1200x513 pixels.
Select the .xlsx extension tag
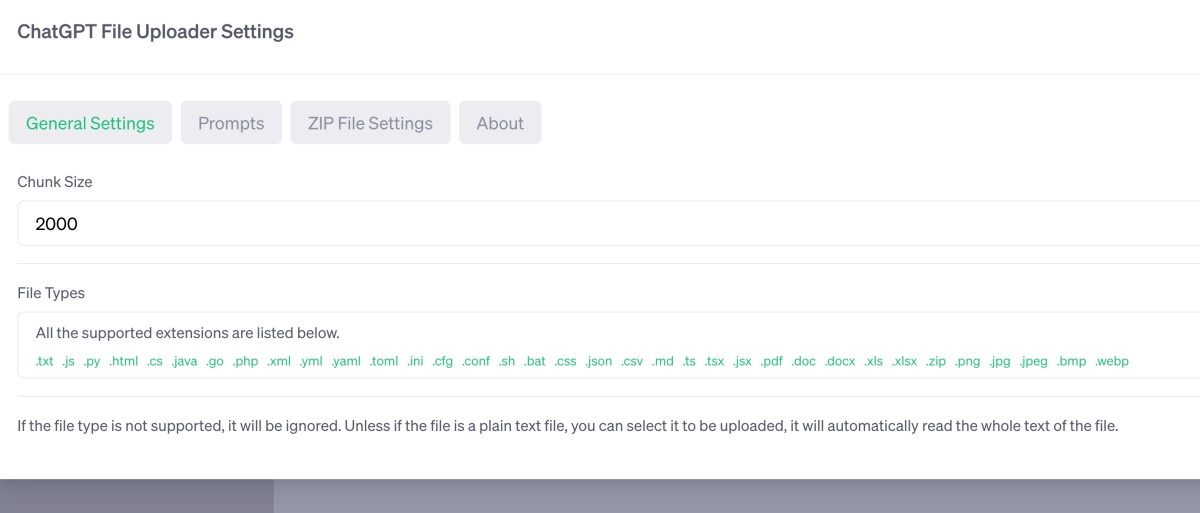[x=904, y=362]
